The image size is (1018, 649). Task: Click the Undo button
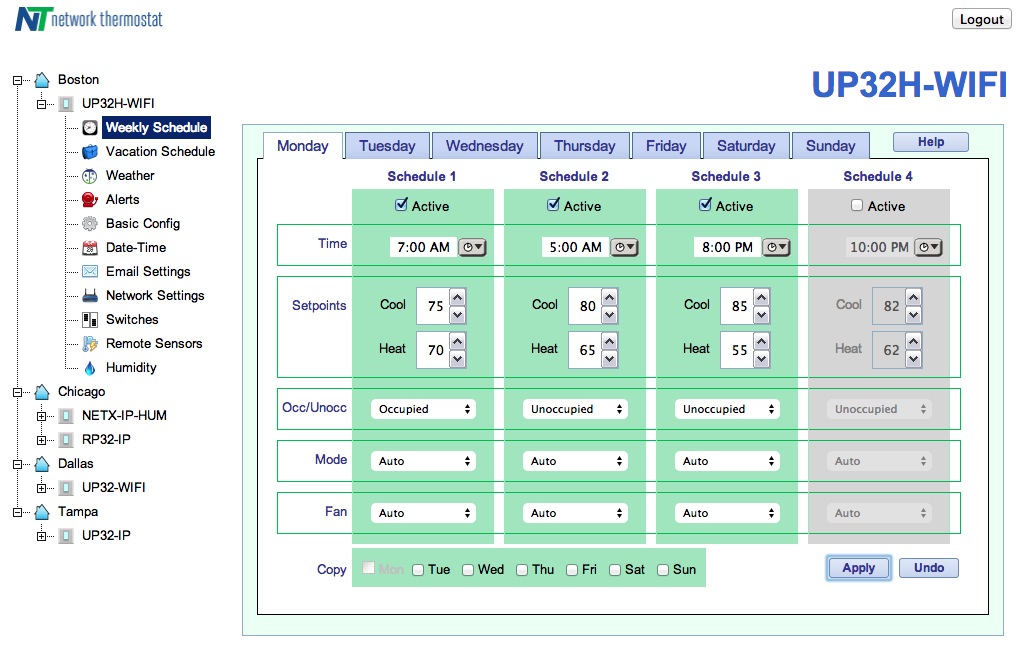point(929,568)
